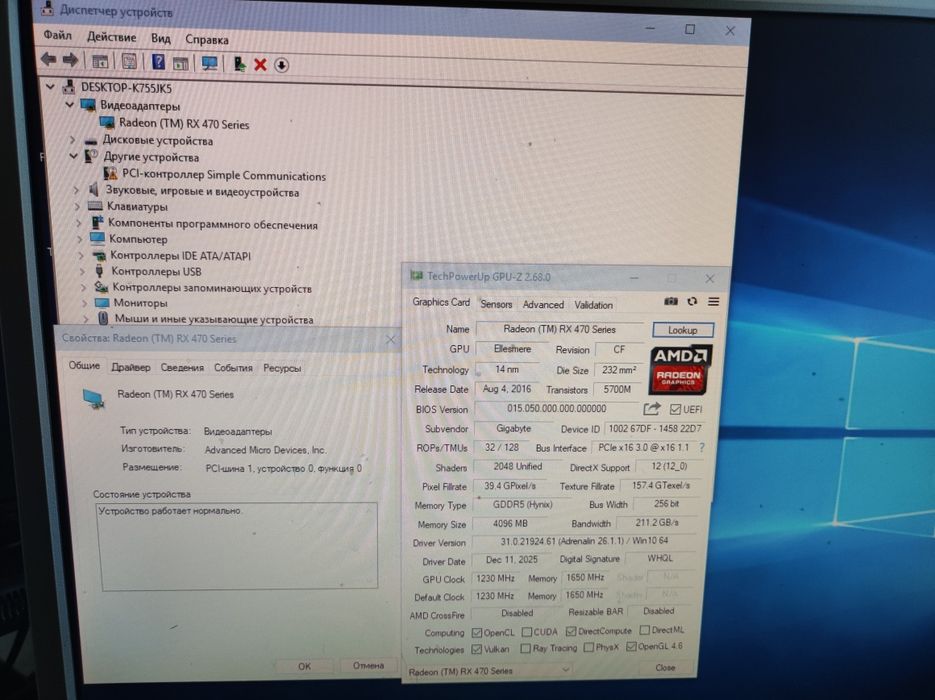The image size is (935, 700).
Task: Switch to the Advanced tab in GPU-Z
Action: tap(543, 305)
